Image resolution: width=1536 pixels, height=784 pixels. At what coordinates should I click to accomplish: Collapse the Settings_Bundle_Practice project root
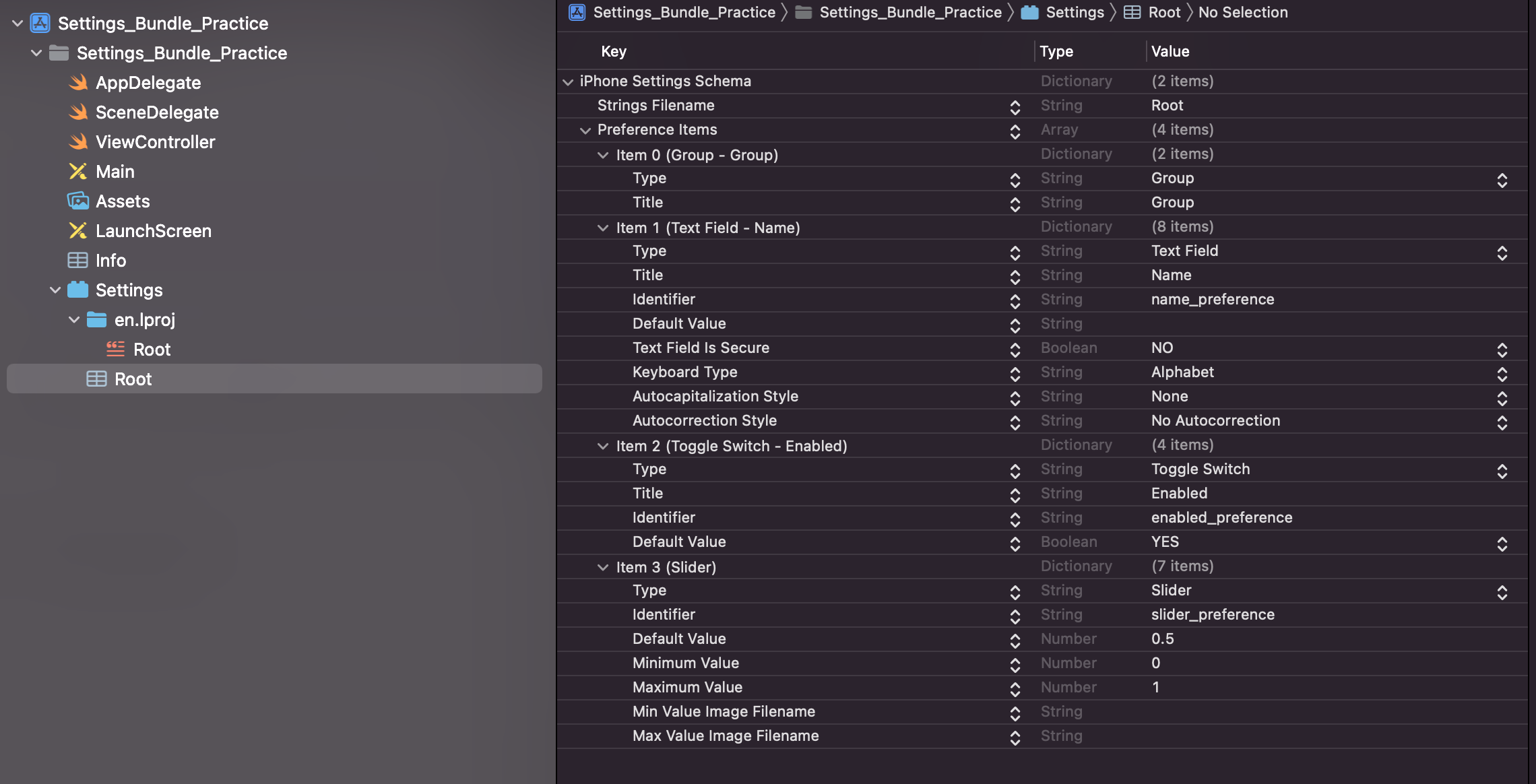point(18,24)
